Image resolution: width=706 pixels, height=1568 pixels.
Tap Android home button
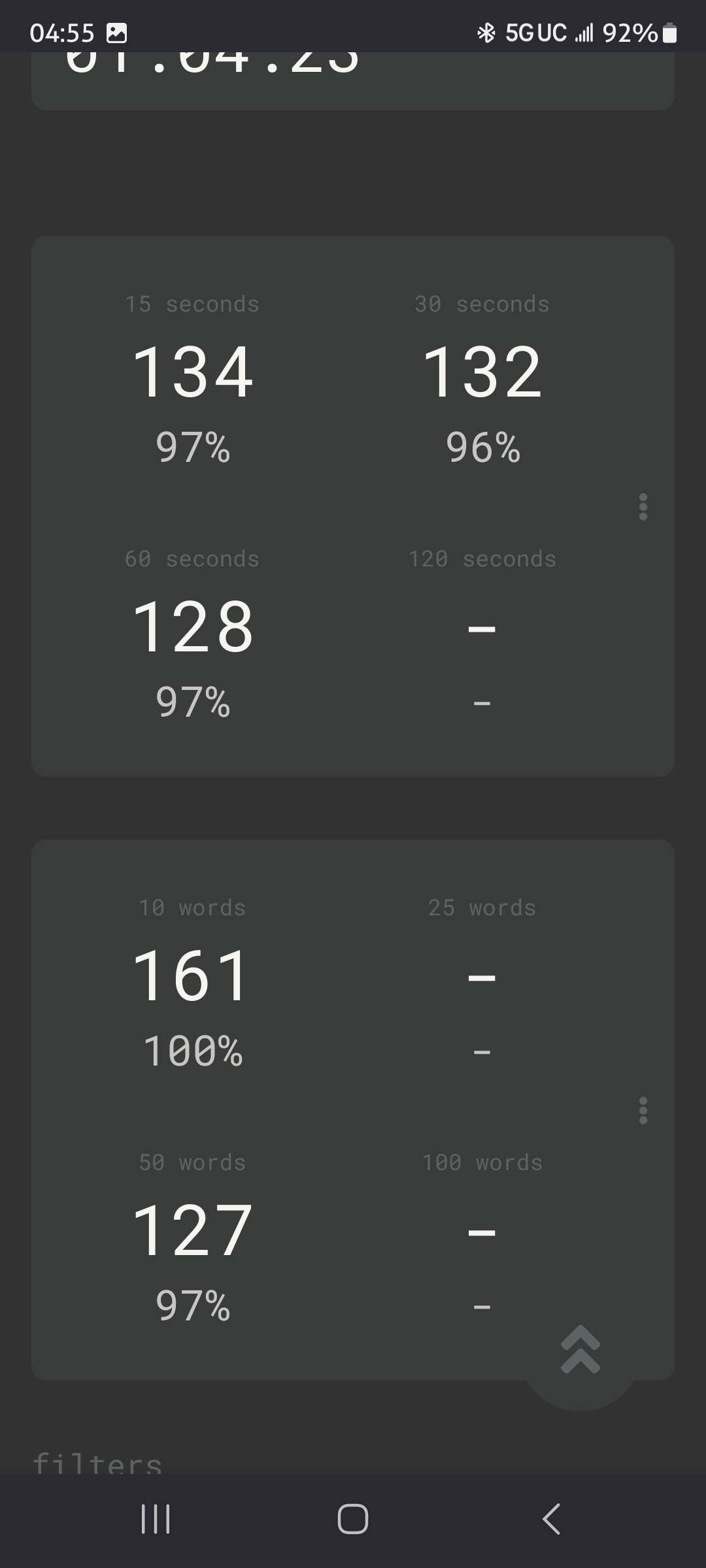coord(353,1518)
